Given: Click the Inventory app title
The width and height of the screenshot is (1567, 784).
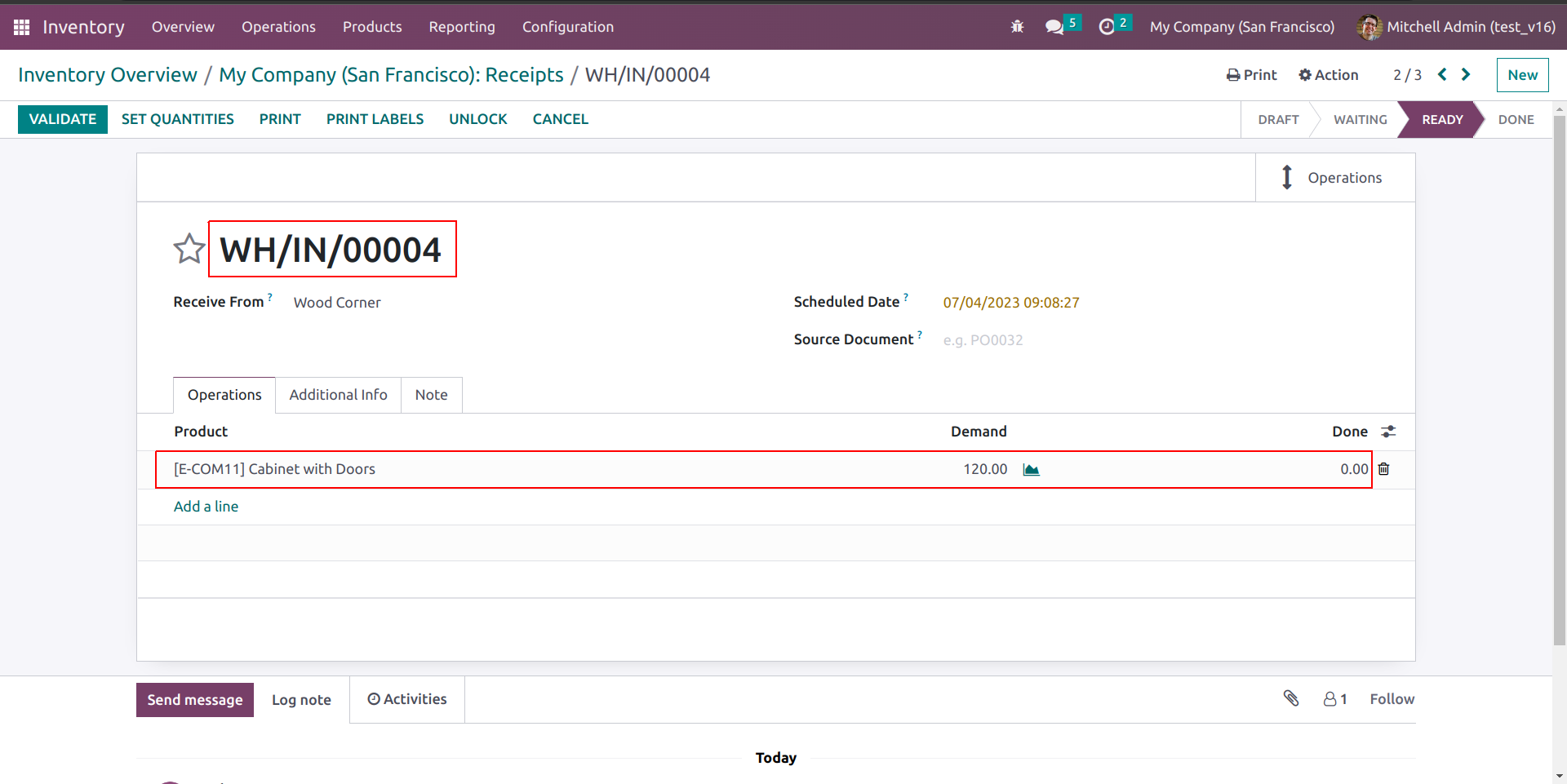Looking at the screenshot, I should coord(83,27).
